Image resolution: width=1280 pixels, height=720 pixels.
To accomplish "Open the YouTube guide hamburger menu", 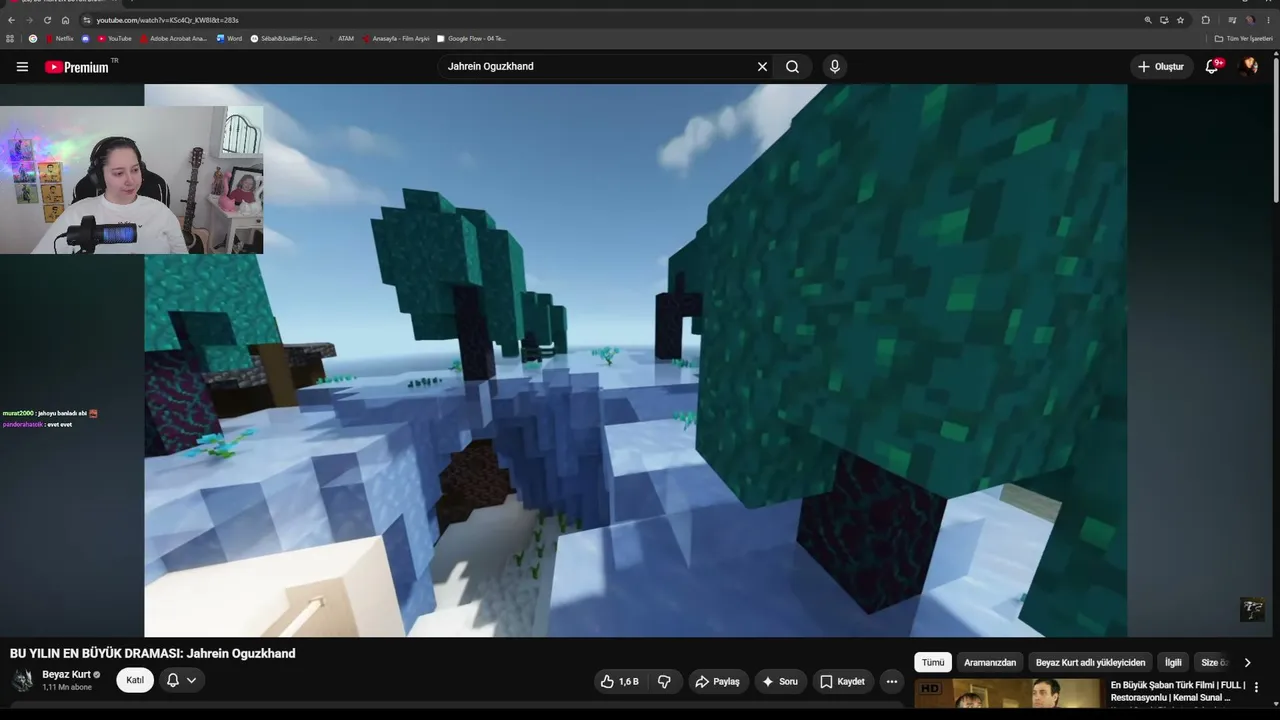I will point(22,67).
